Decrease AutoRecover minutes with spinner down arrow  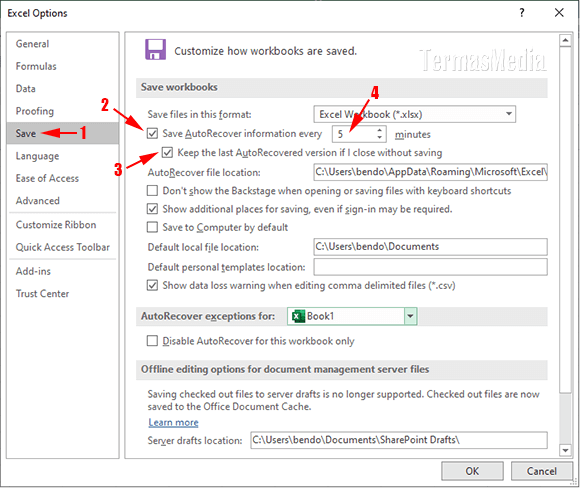click(x=380, y=137)
